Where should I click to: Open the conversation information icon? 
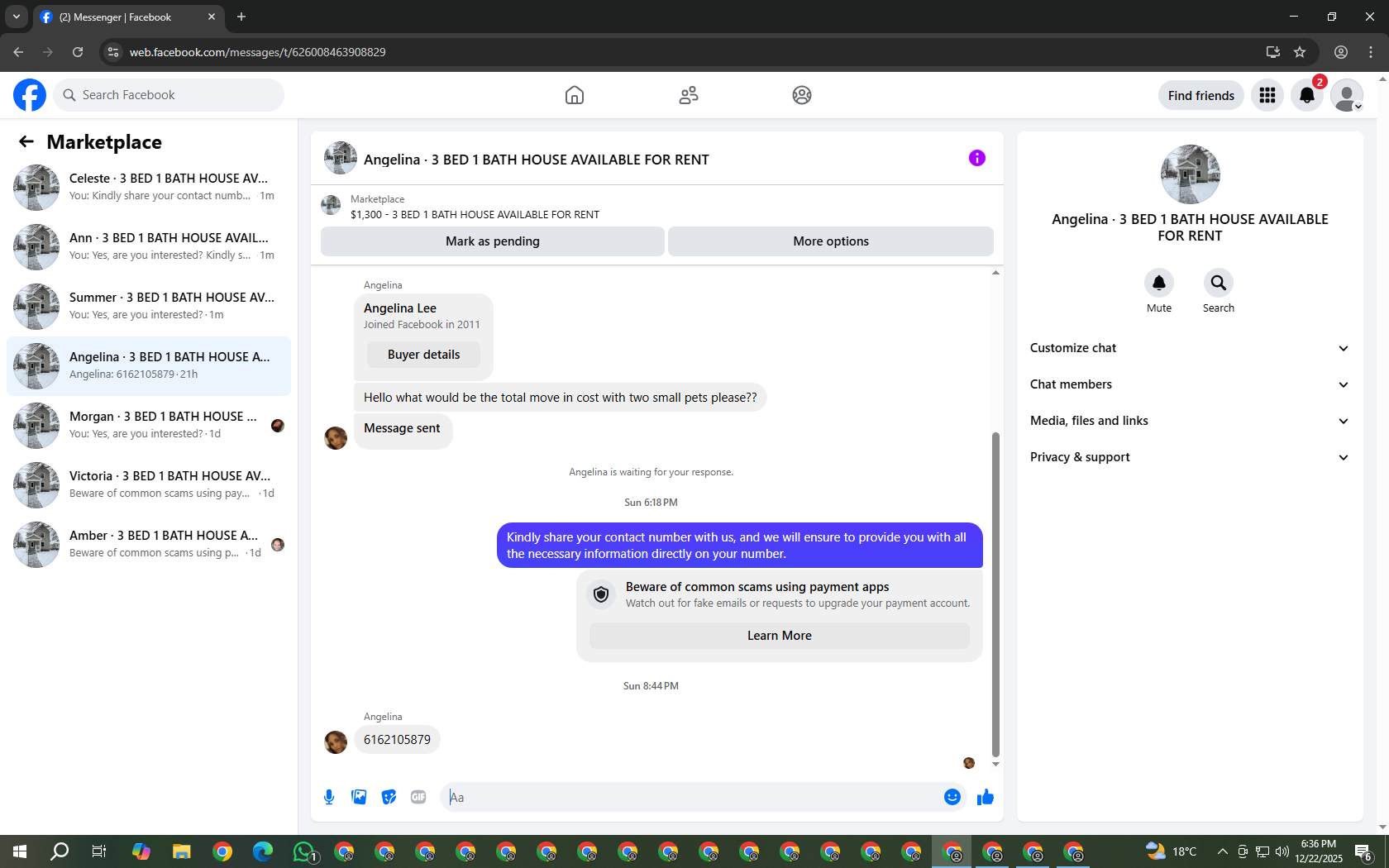977,158
